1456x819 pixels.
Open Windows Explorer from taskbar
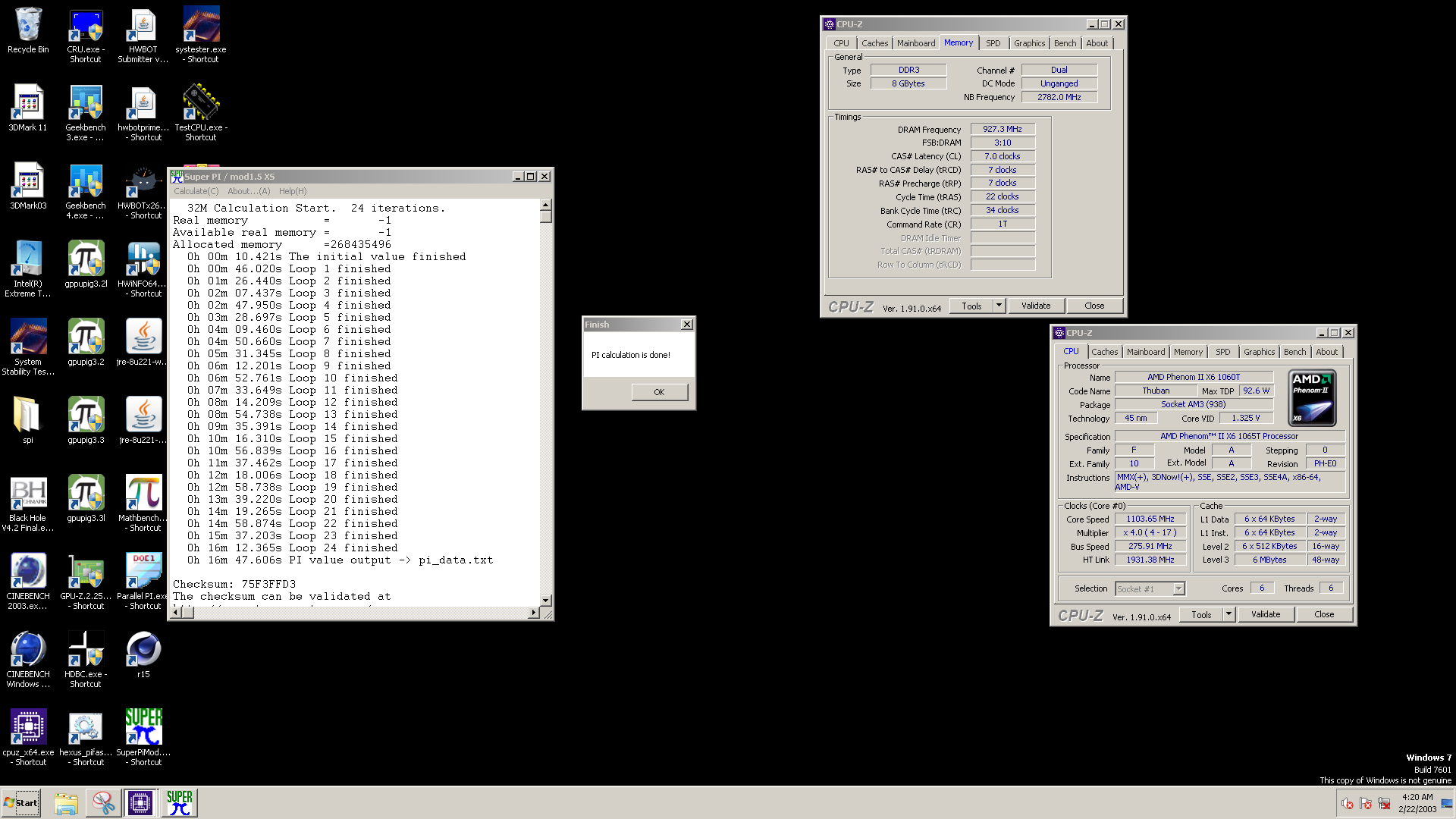[66, 802]
